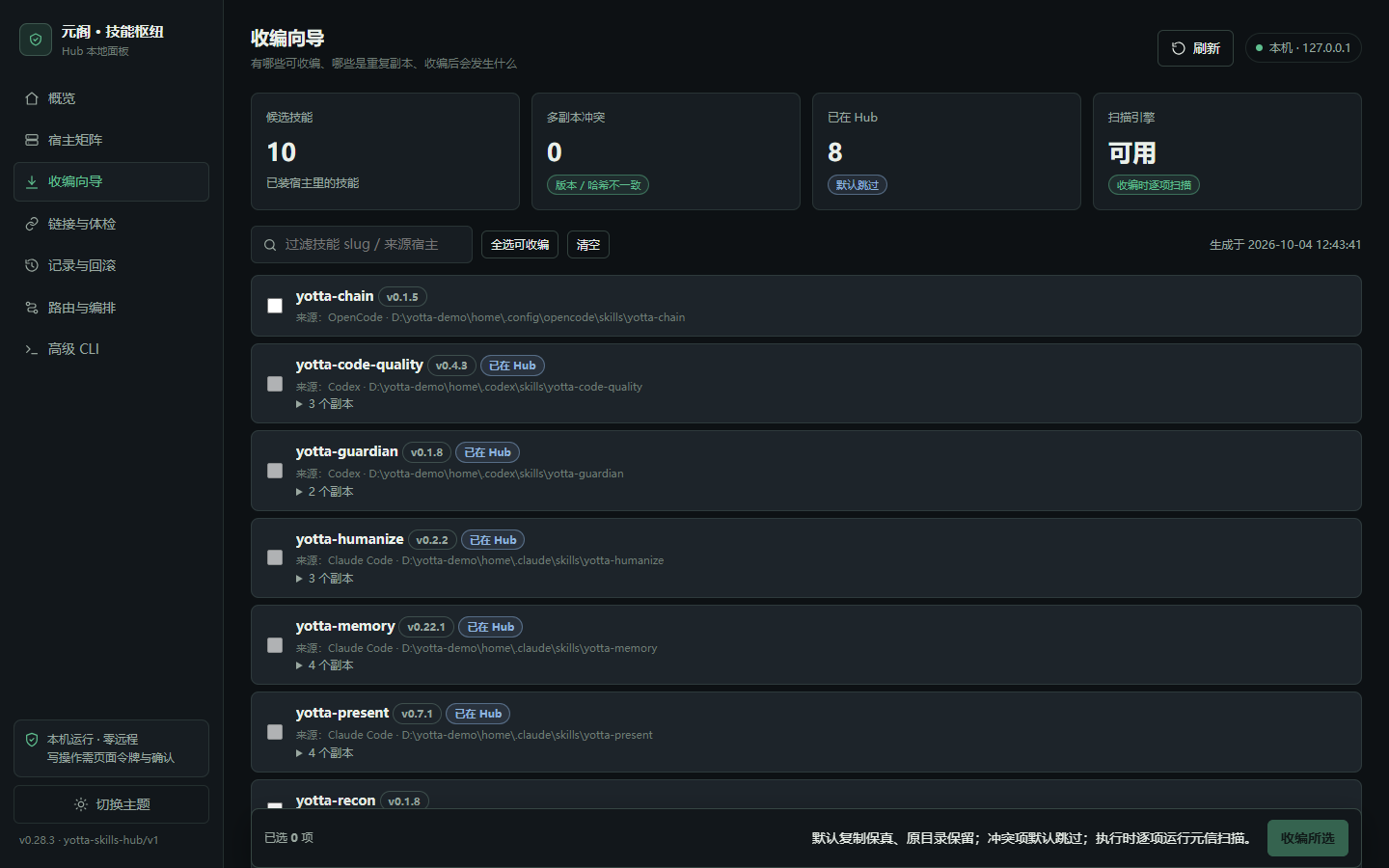Click the 多副本冲突 stat card
The height and width of the screenshot is (868, 1389).
tap(666, 151)
